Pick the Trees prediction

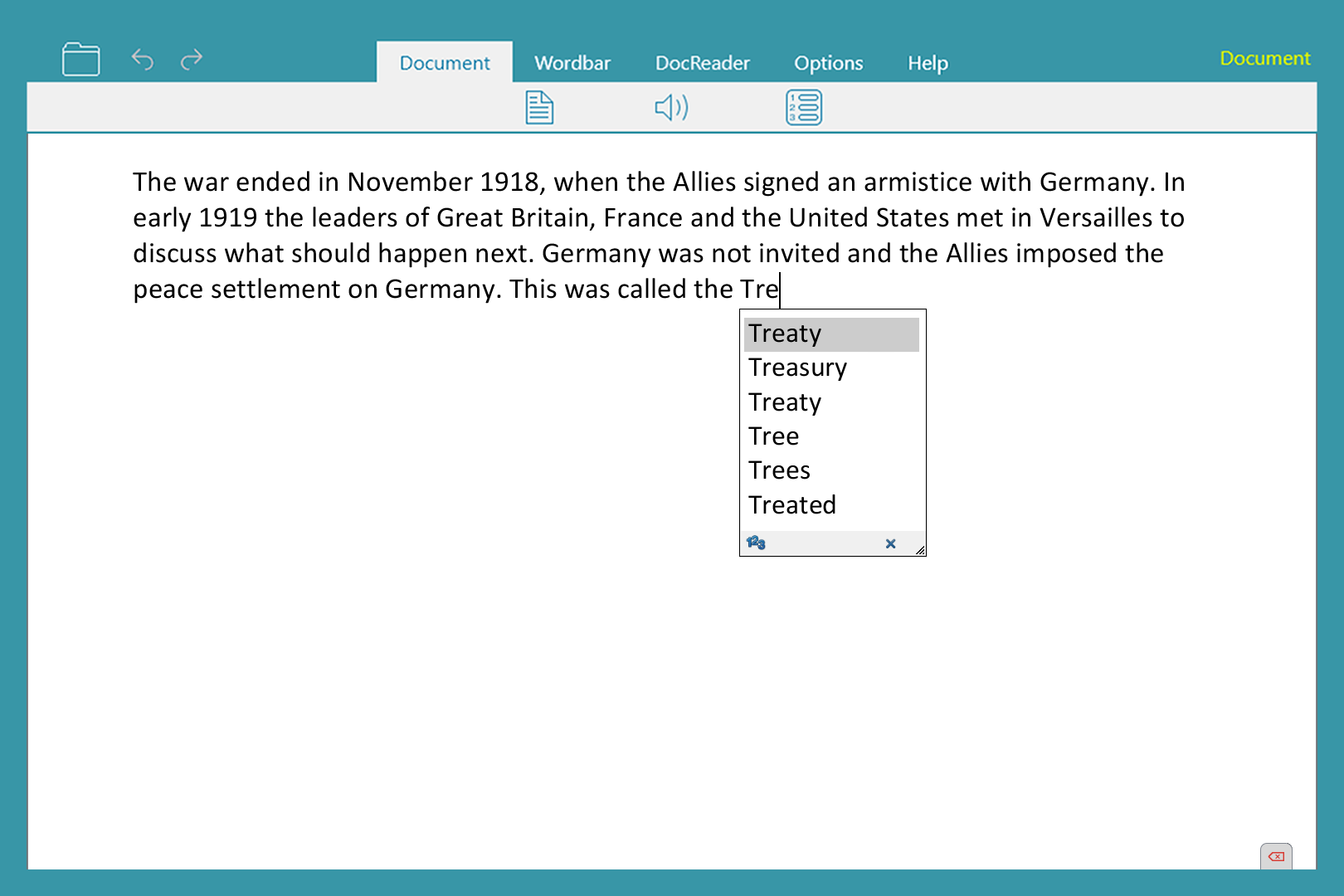point(831,470)
